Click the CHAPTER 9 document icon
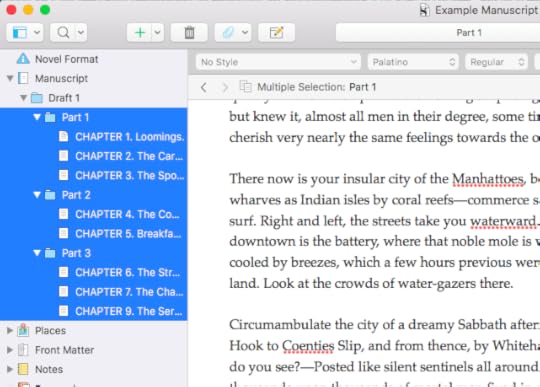Viewport: 540px width, 387px height. tap(63, 311)
